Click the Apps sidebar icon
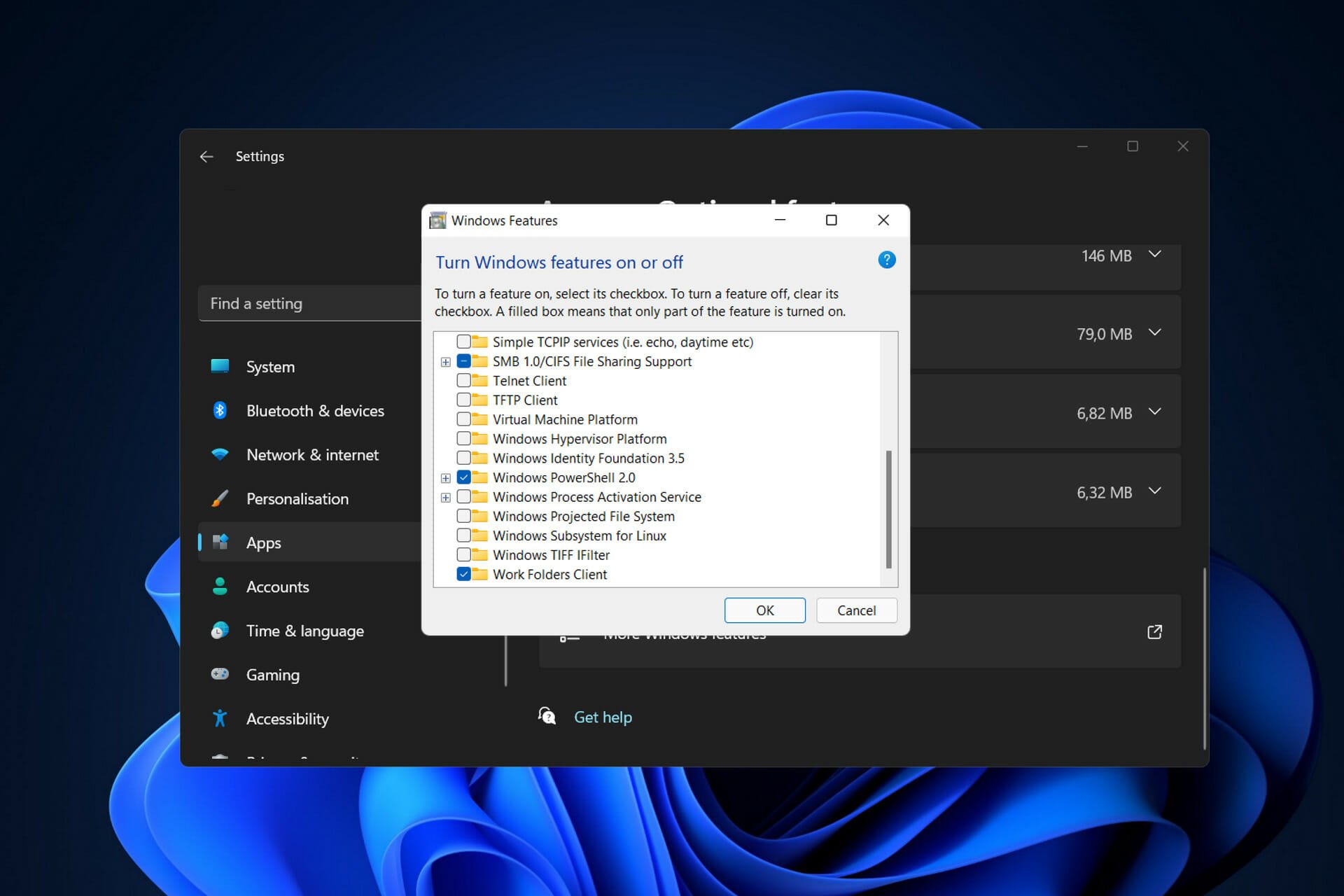This screenshot has height=896, width=1344. click(220, 542)
